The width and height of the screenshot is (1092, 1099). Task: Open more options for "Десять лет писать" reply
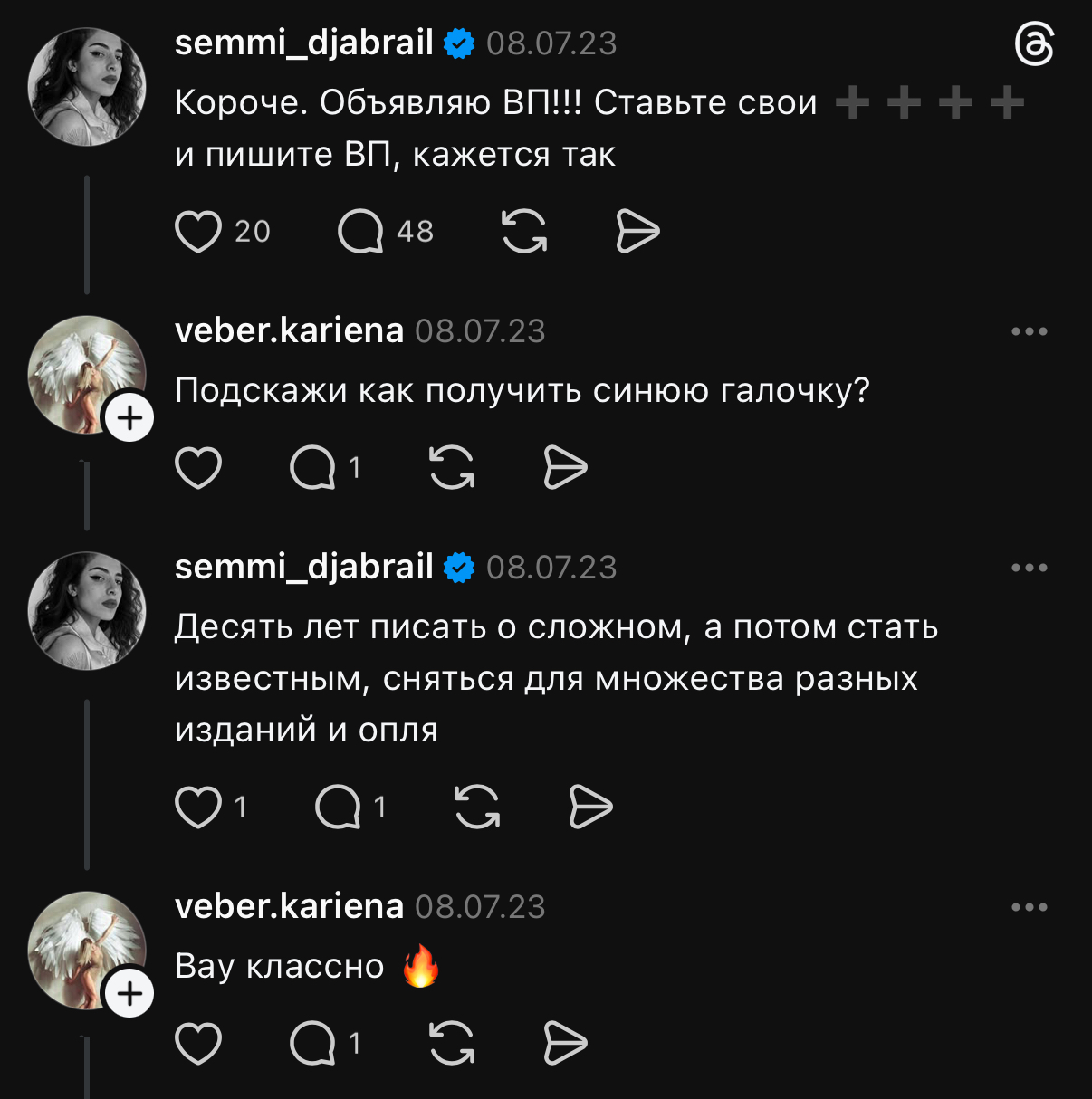1030,568
